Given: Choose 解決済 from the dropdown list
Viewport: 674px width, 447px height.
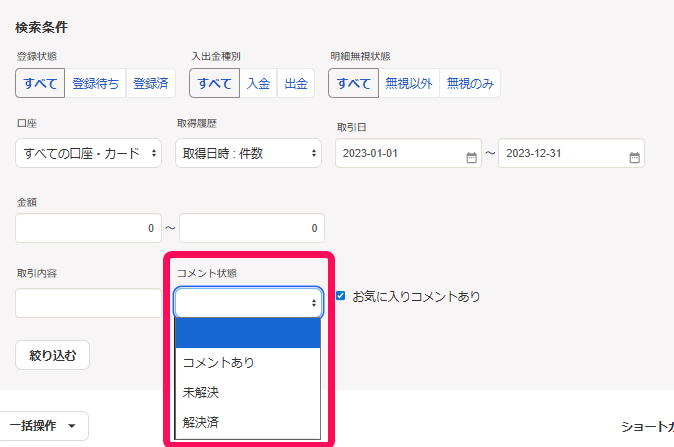Looking at the screenshot, I should point(248,423).
